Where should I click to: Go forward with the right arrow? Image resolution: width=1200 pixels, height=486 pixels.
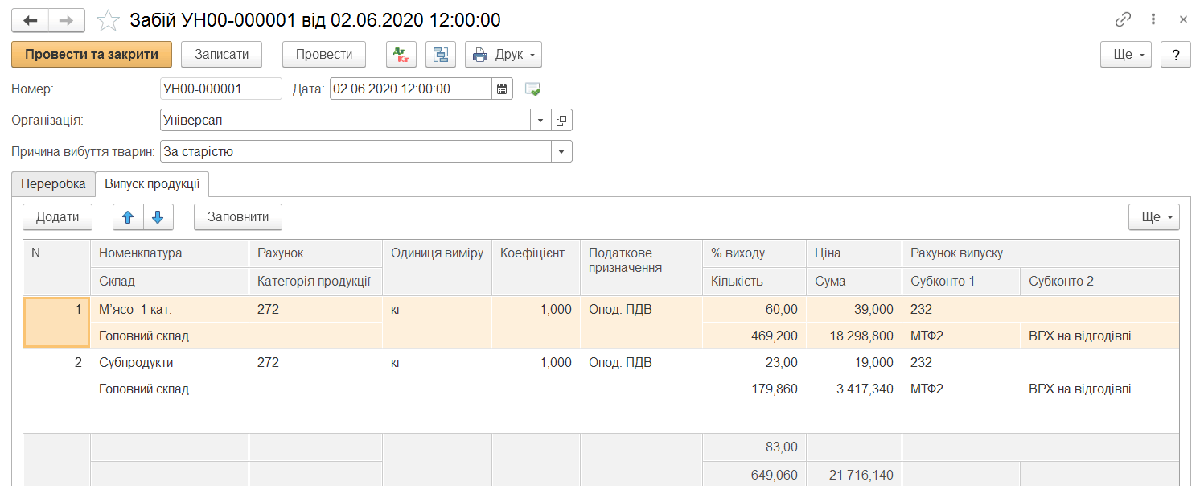(66, 20)
